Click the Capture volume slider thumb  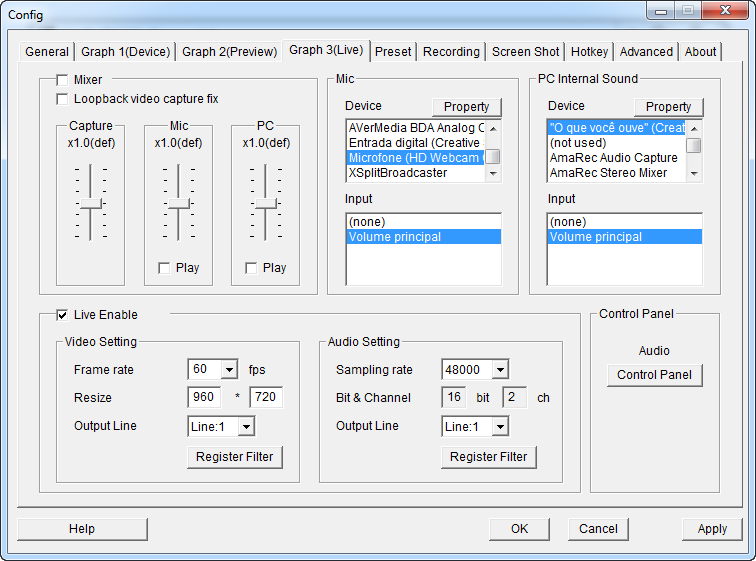[x=91, y=203]
